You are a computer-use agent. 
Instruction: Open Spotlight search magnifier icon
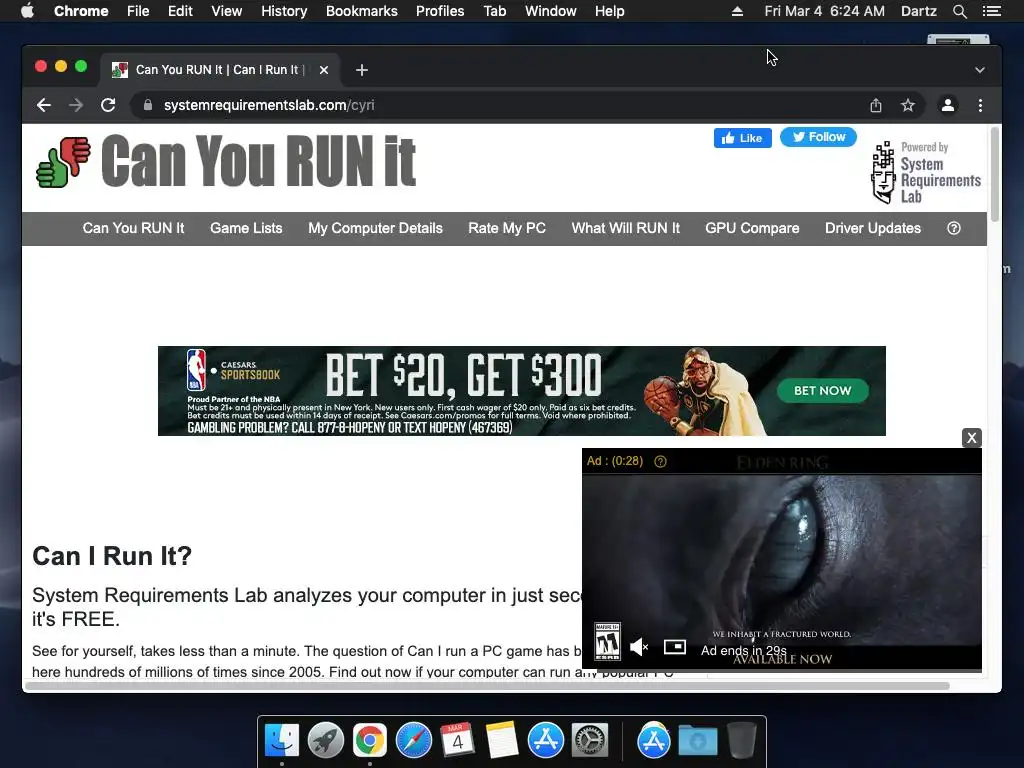959,11
